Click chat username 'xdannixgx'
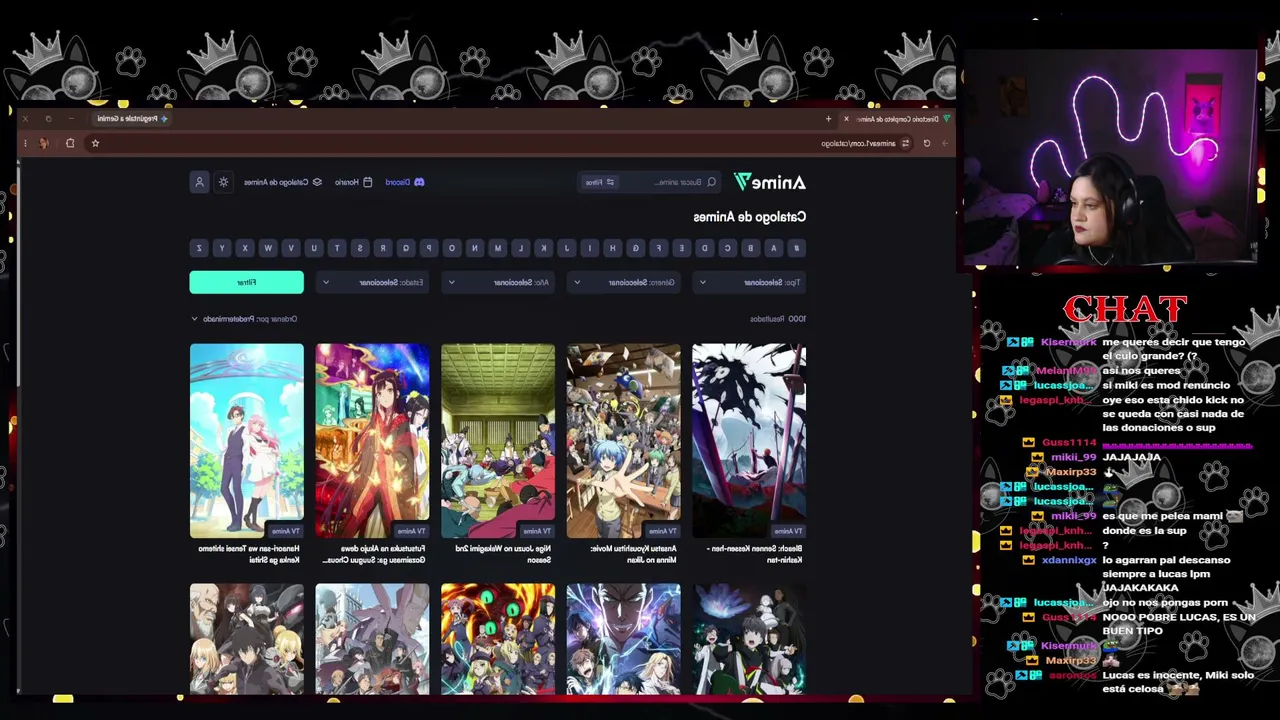This screenshot has width=1280, height=720. tap(1069, 560)
